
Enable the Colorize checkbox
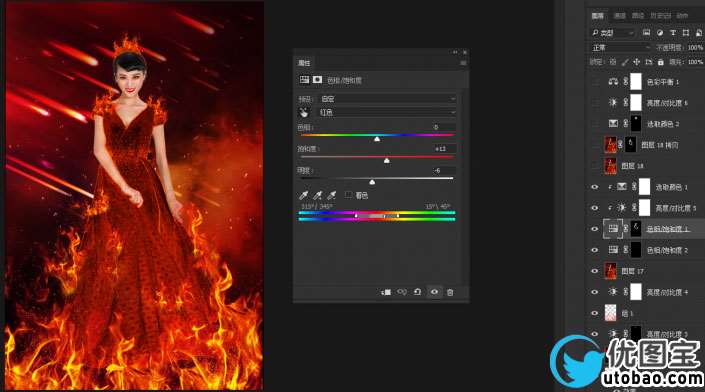[348, 195]
